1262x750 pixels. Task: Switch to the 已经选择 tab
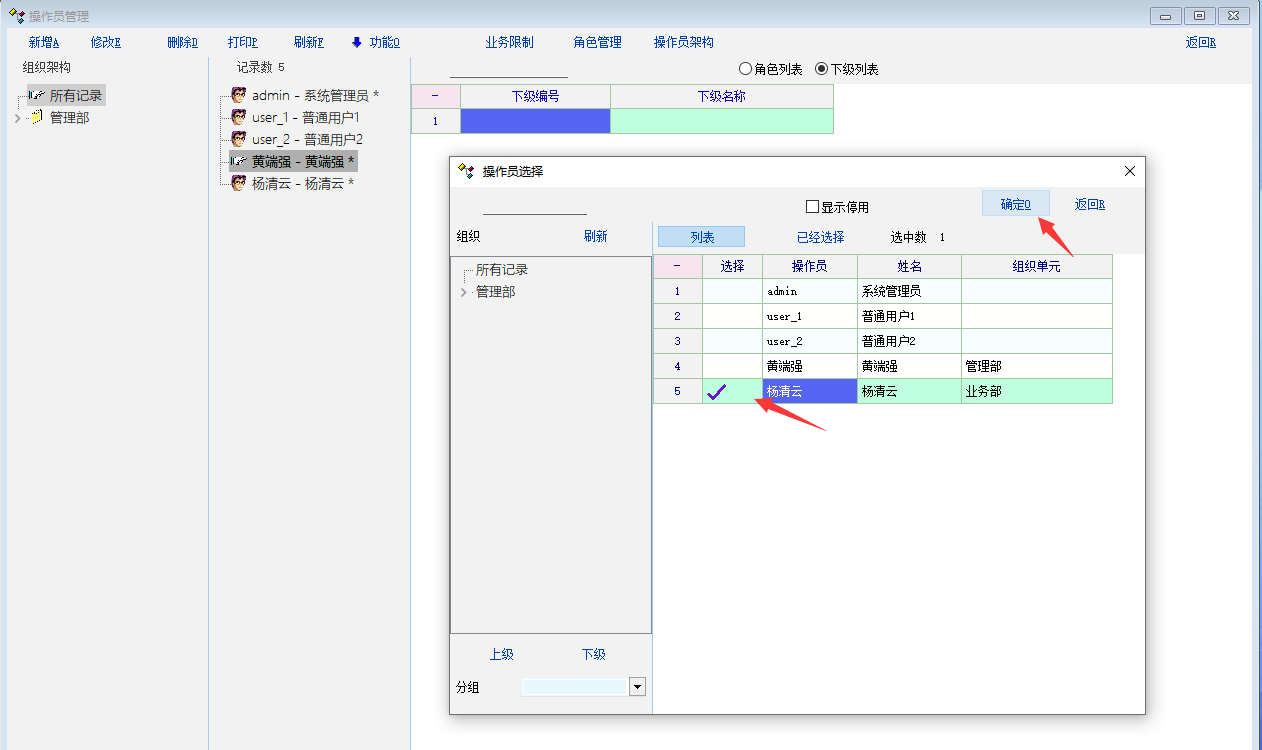(820, 237)
